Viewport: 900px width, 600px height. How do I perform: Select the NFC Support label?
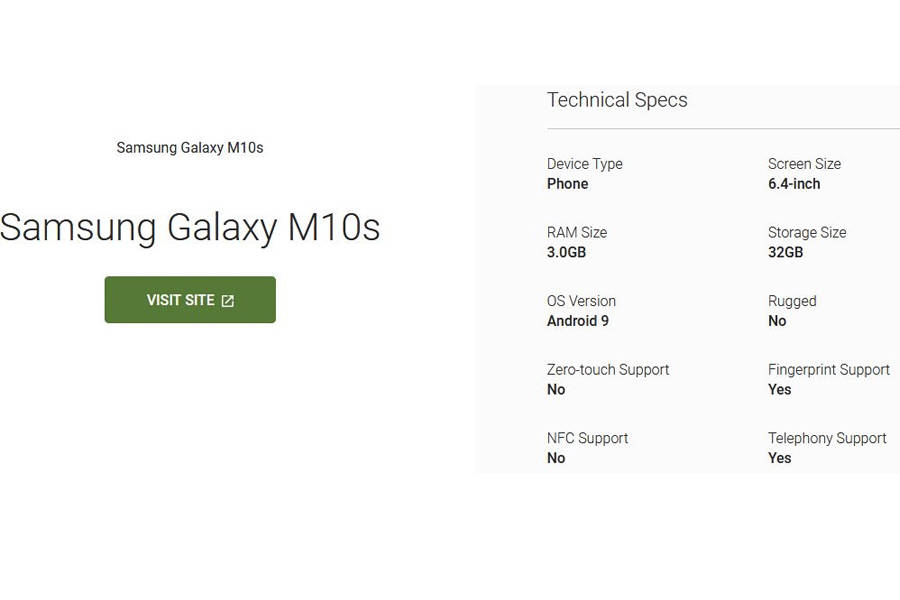588,438
